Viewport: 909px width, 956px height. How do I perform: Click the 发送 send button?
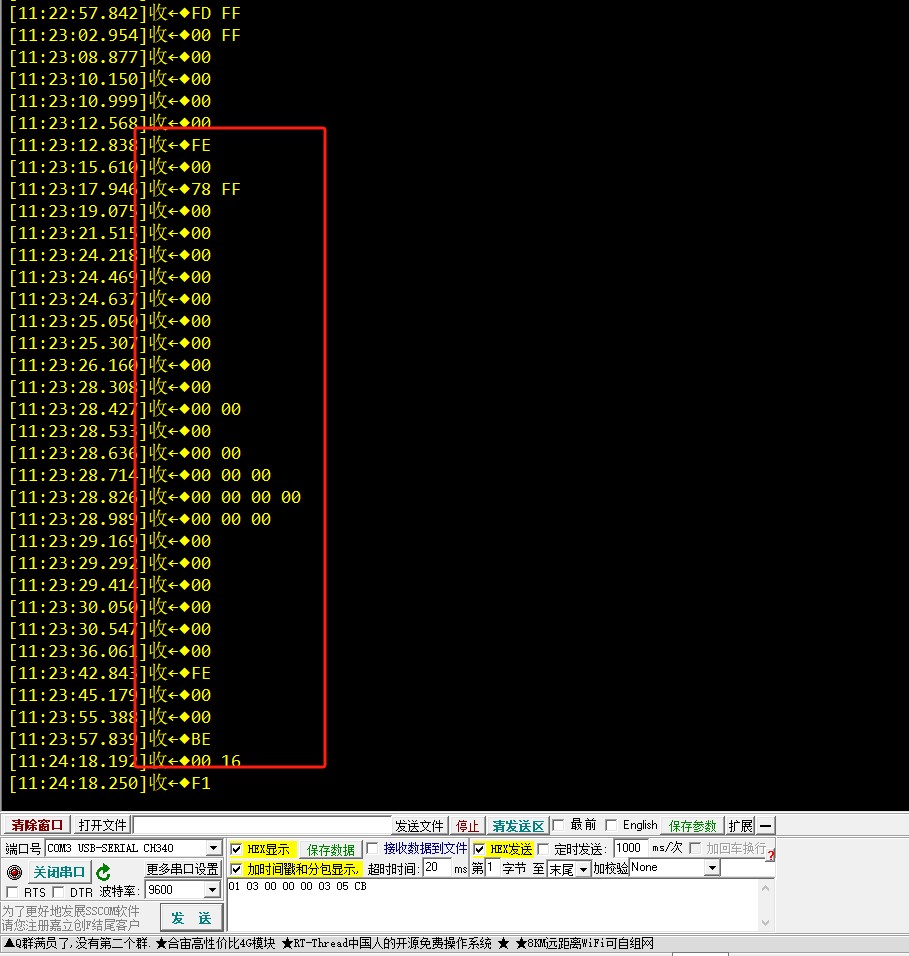pos(191,918)
